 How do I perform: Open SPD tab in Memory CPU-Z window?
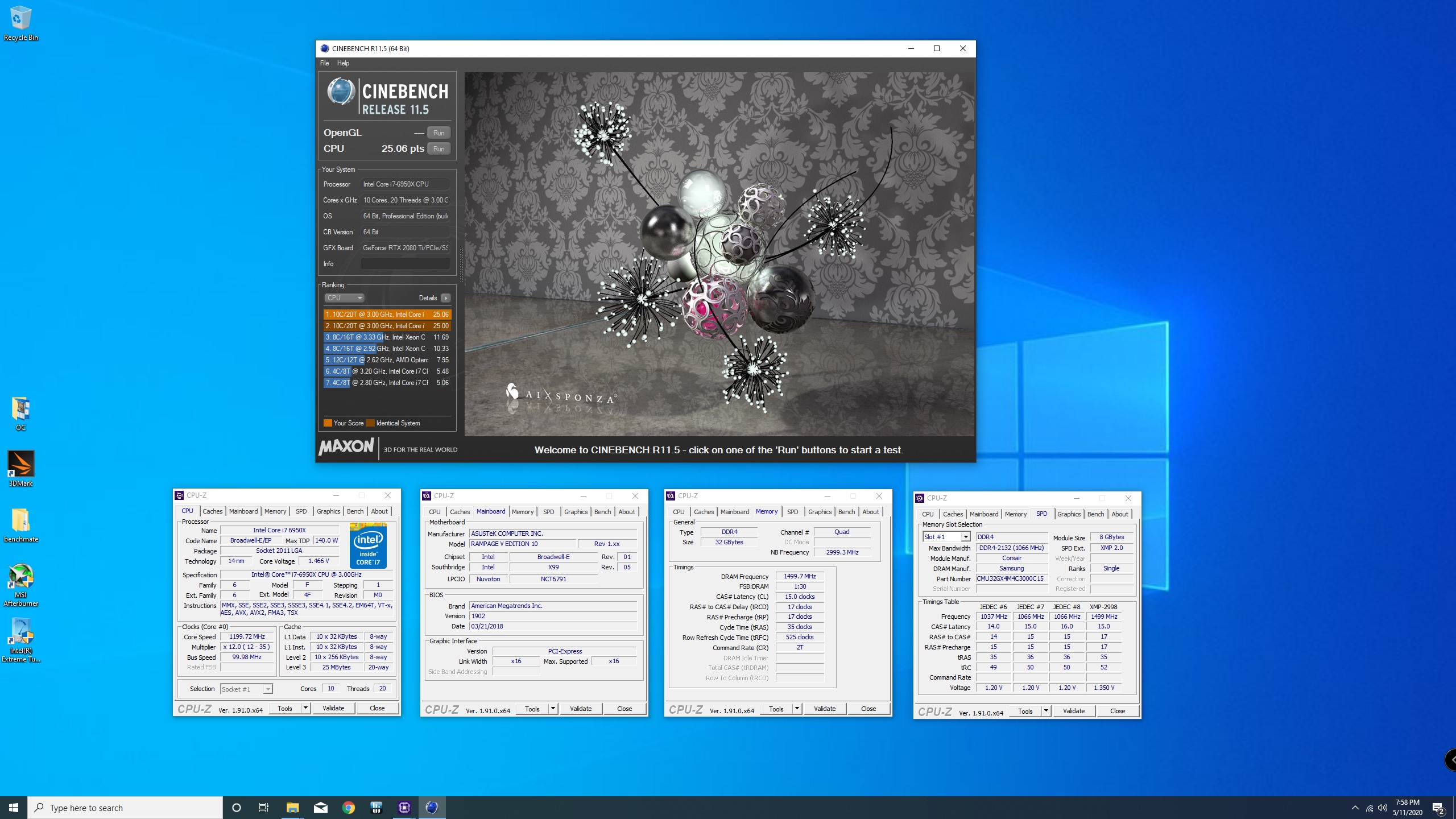point(792,512)
